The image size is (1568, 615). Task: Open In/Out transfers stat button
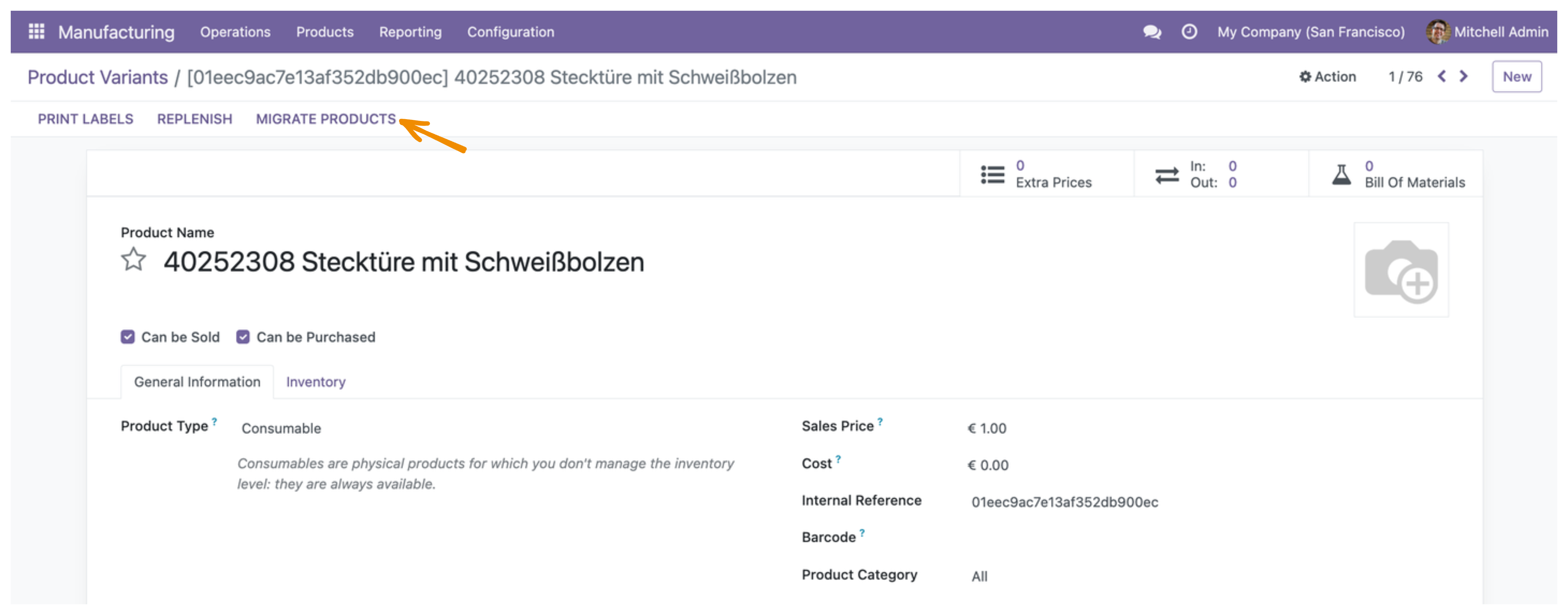[1221, 174]
